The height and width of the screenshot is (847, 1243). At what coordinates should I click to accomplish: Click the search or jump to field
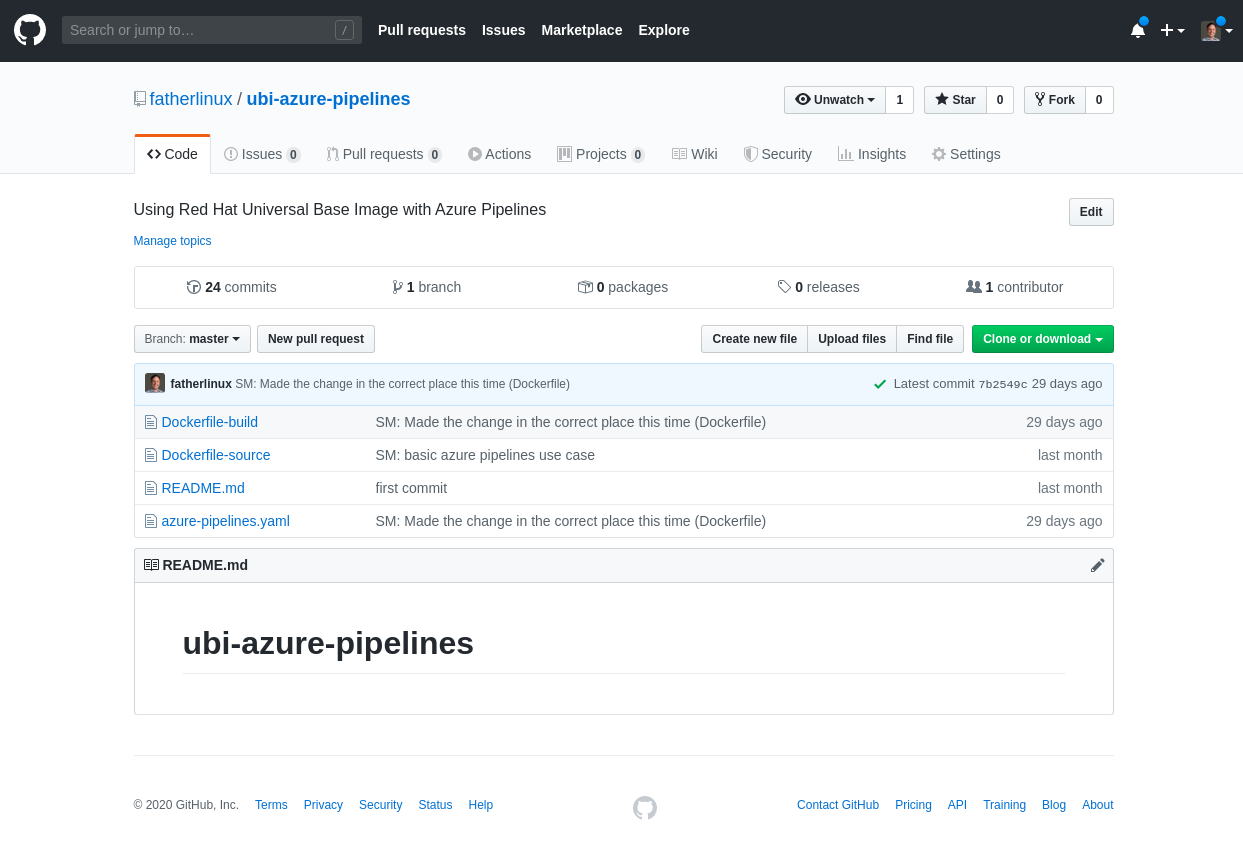[x=200, y=30]
